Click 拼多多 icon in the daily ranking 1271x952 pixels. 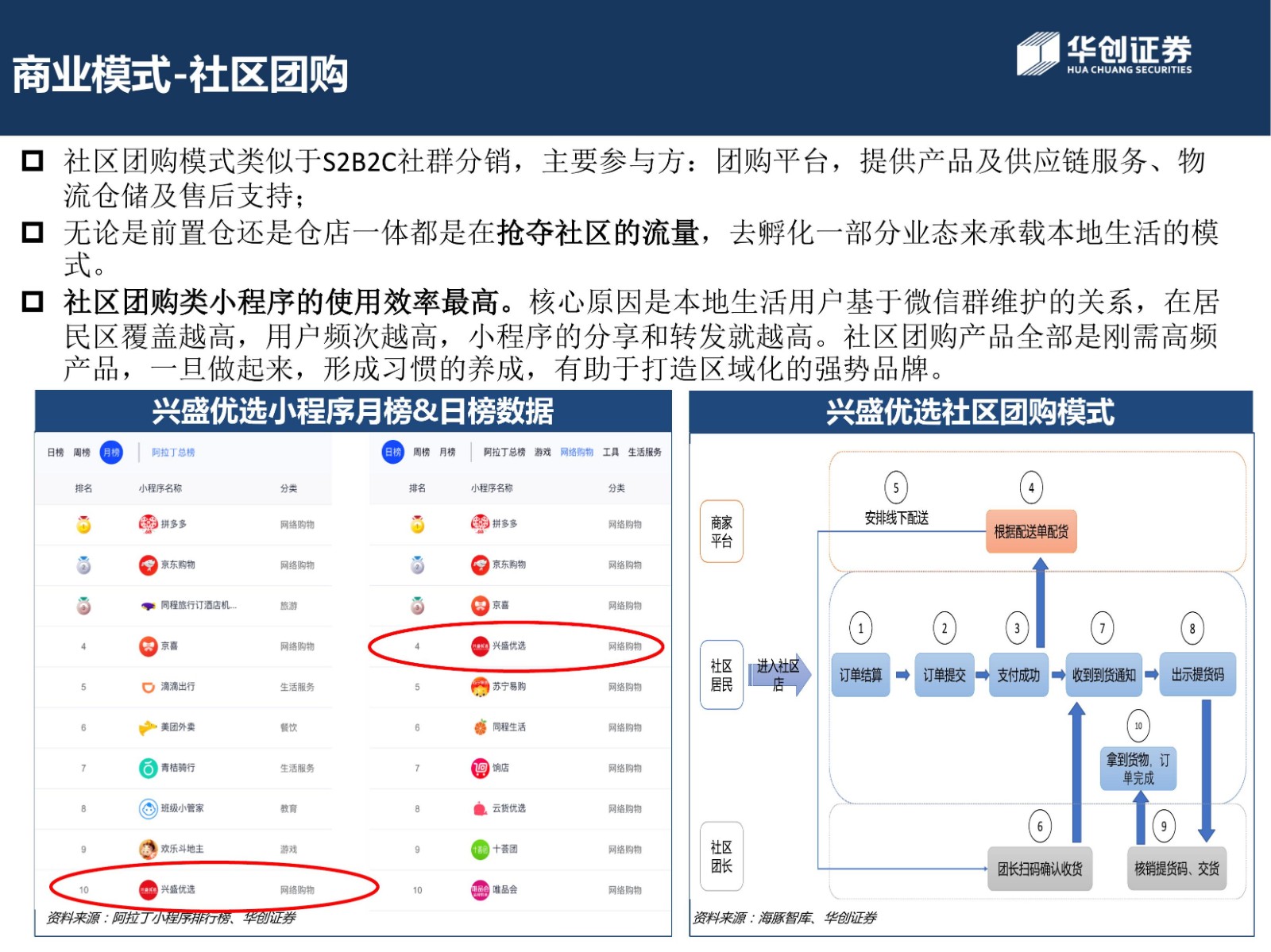480,524
